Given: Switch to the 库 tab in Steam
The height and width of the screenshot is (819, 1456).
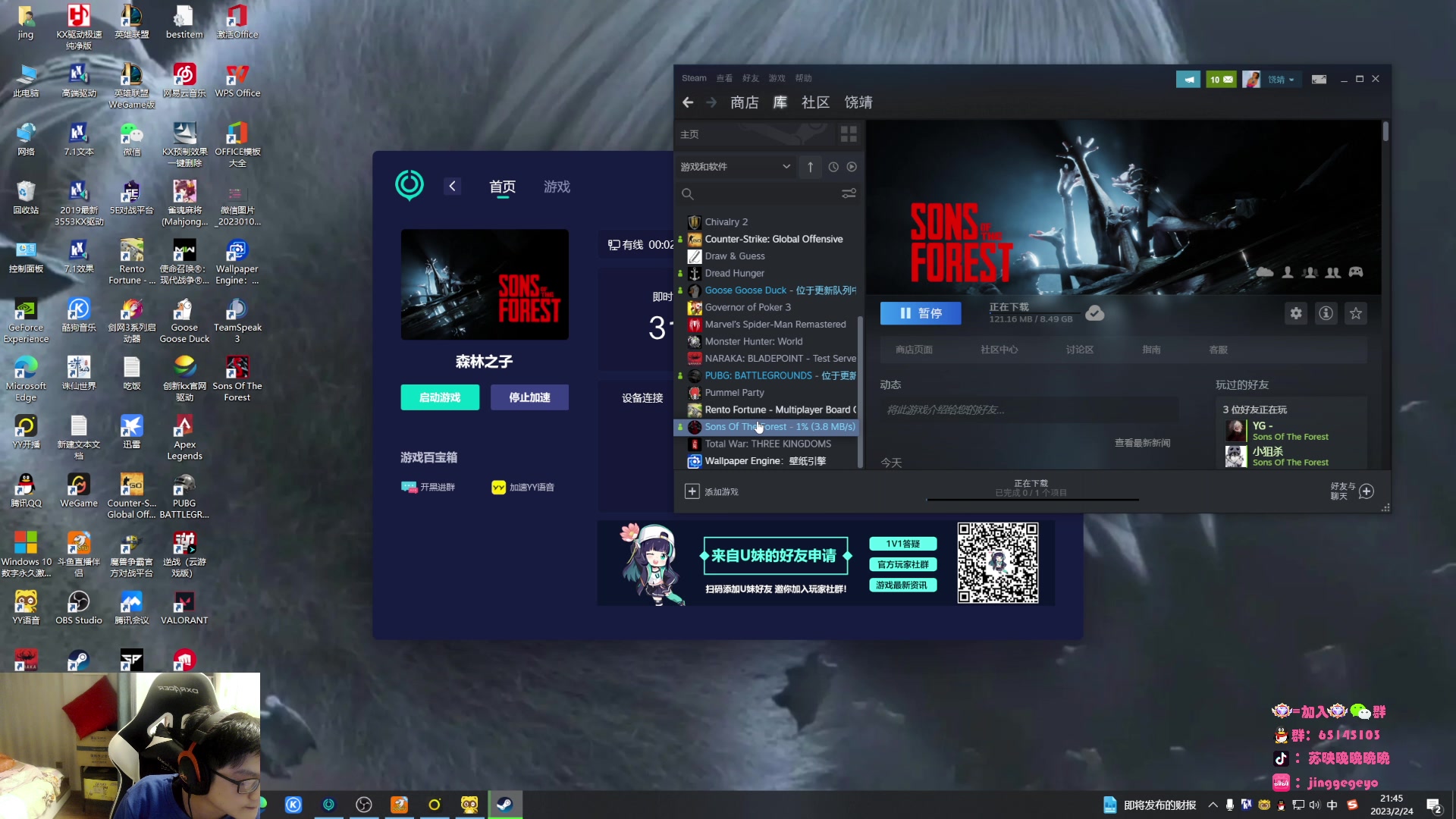Looking at the screenshot, I should [x=780, y=102].
